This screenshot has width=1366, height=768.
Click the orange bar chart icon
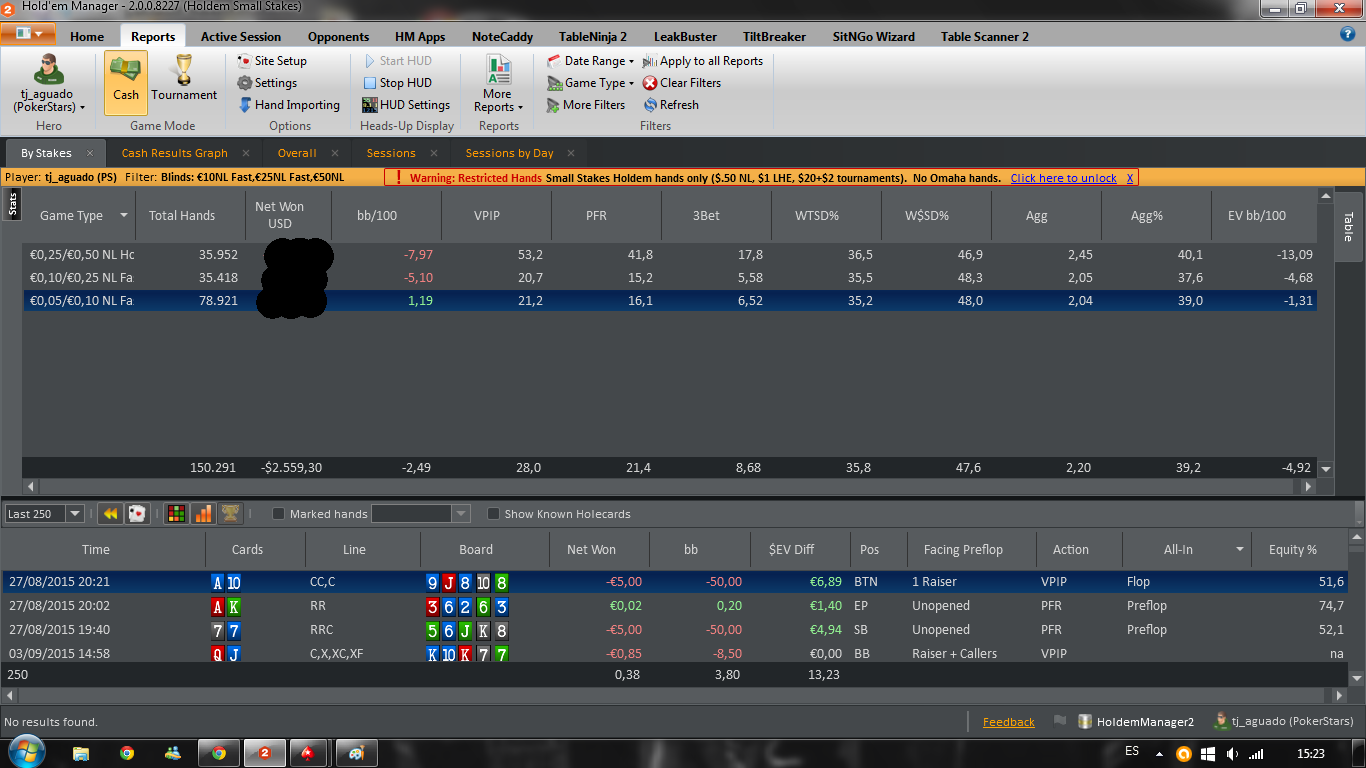click(x=203, y=514)
